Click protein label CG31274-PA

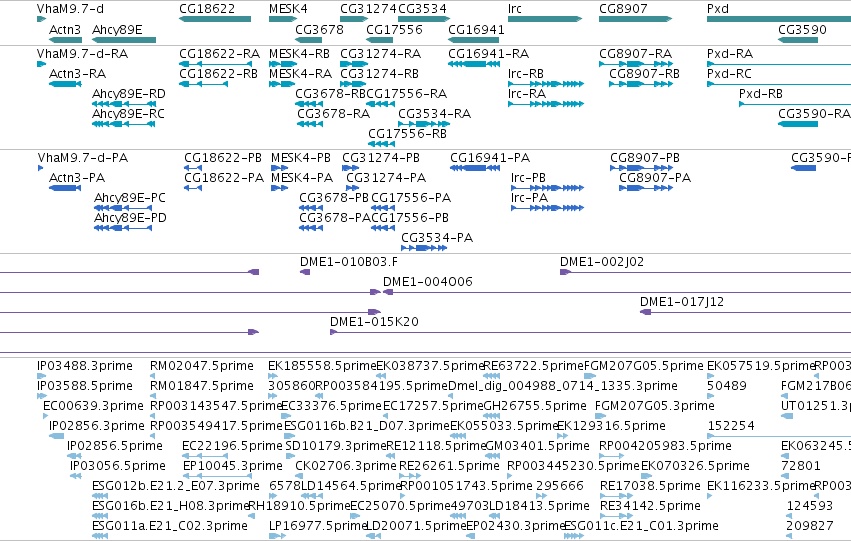pyautogui.click(x=386, y=178)
